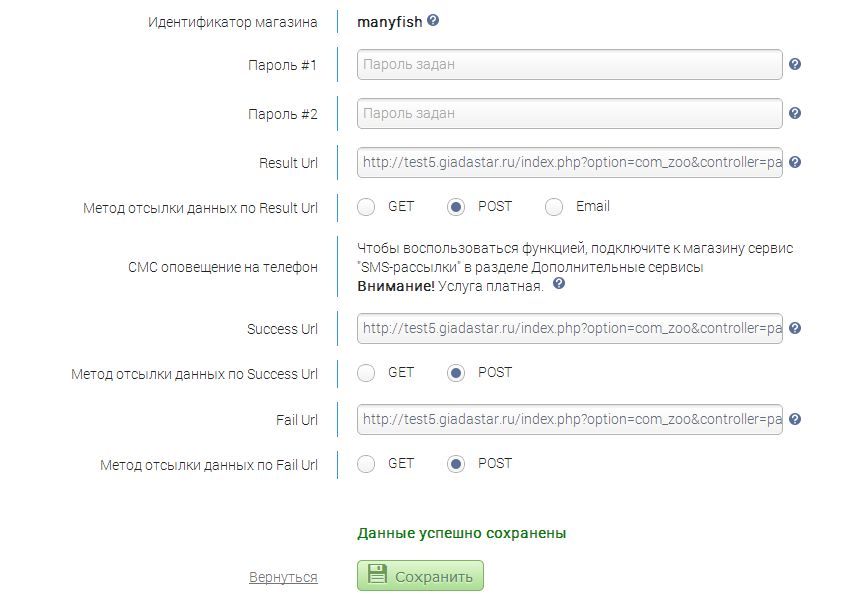This screenshot has height=606, width=853.
Task: Open help tooltip for Success Url
Action: pos(795,328)
